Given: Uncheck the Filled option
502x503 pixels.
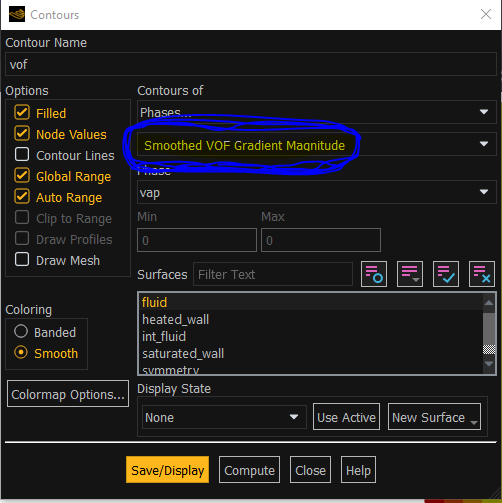Looking at the screenshot, I should 22,113.
